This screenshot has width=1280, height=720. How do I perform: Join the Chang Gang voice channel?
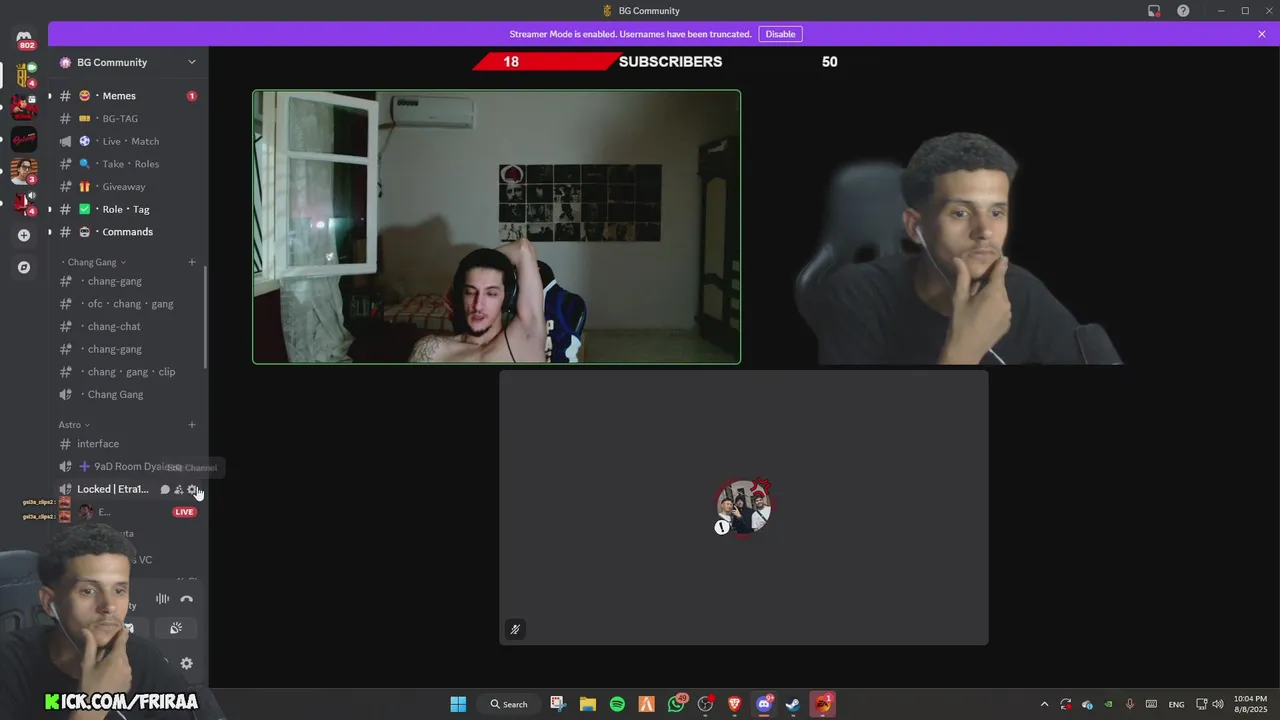point(128,395)
